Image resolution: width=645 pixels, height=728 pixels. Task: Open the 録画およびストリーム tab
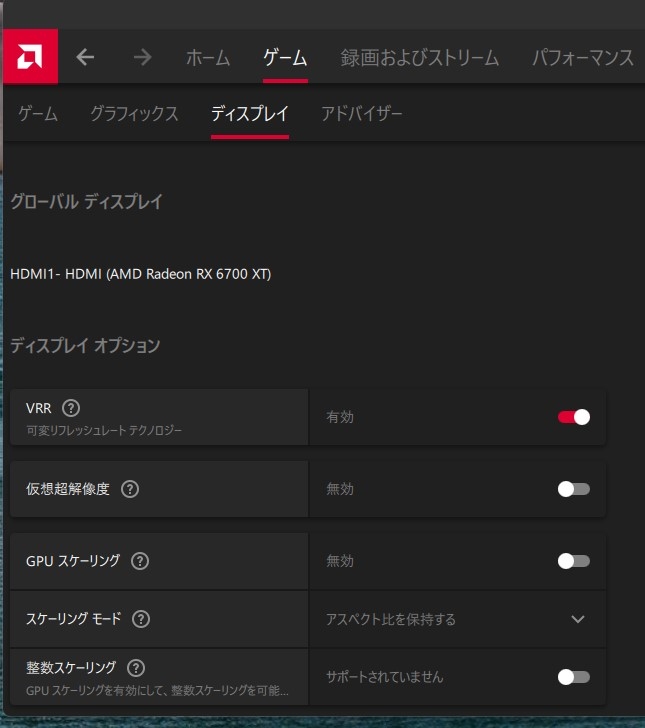pyautogui.click(x=420, y=58)
